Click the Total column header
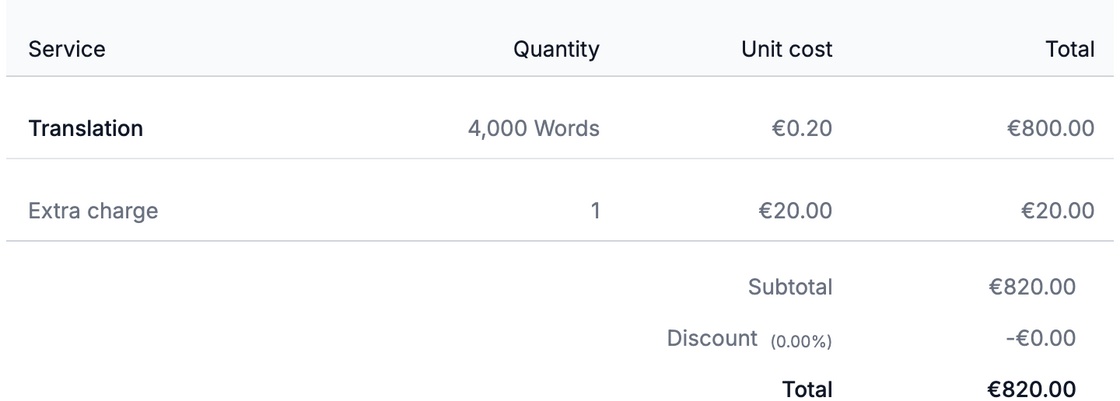The height and width of the screenshot is (401, 1120). point(1069,49)
